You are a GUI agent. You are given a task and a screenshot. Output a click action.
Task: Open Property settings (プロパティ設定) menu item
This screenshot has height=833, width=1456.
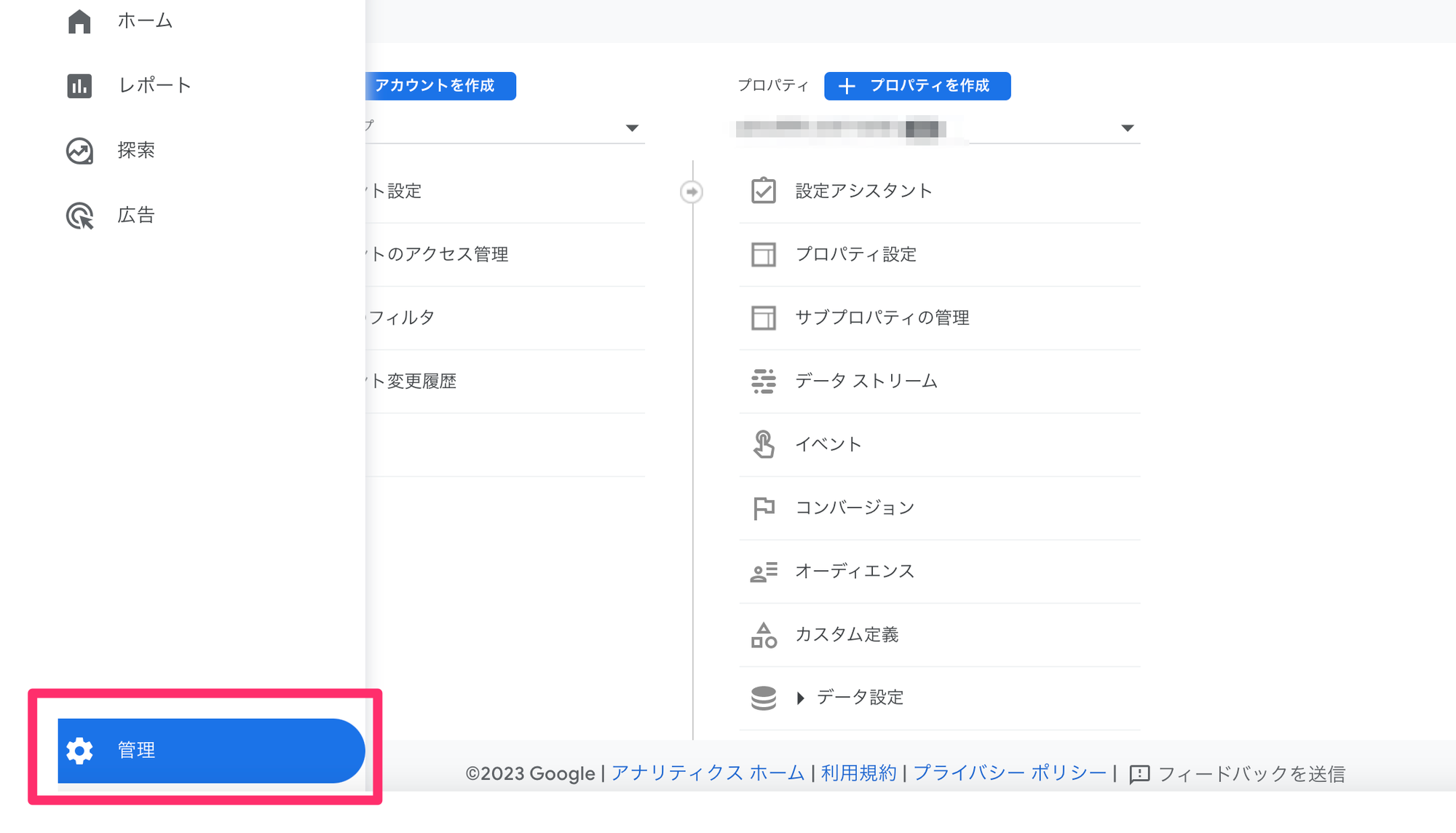pyautogui.click(x=855, y=254)
